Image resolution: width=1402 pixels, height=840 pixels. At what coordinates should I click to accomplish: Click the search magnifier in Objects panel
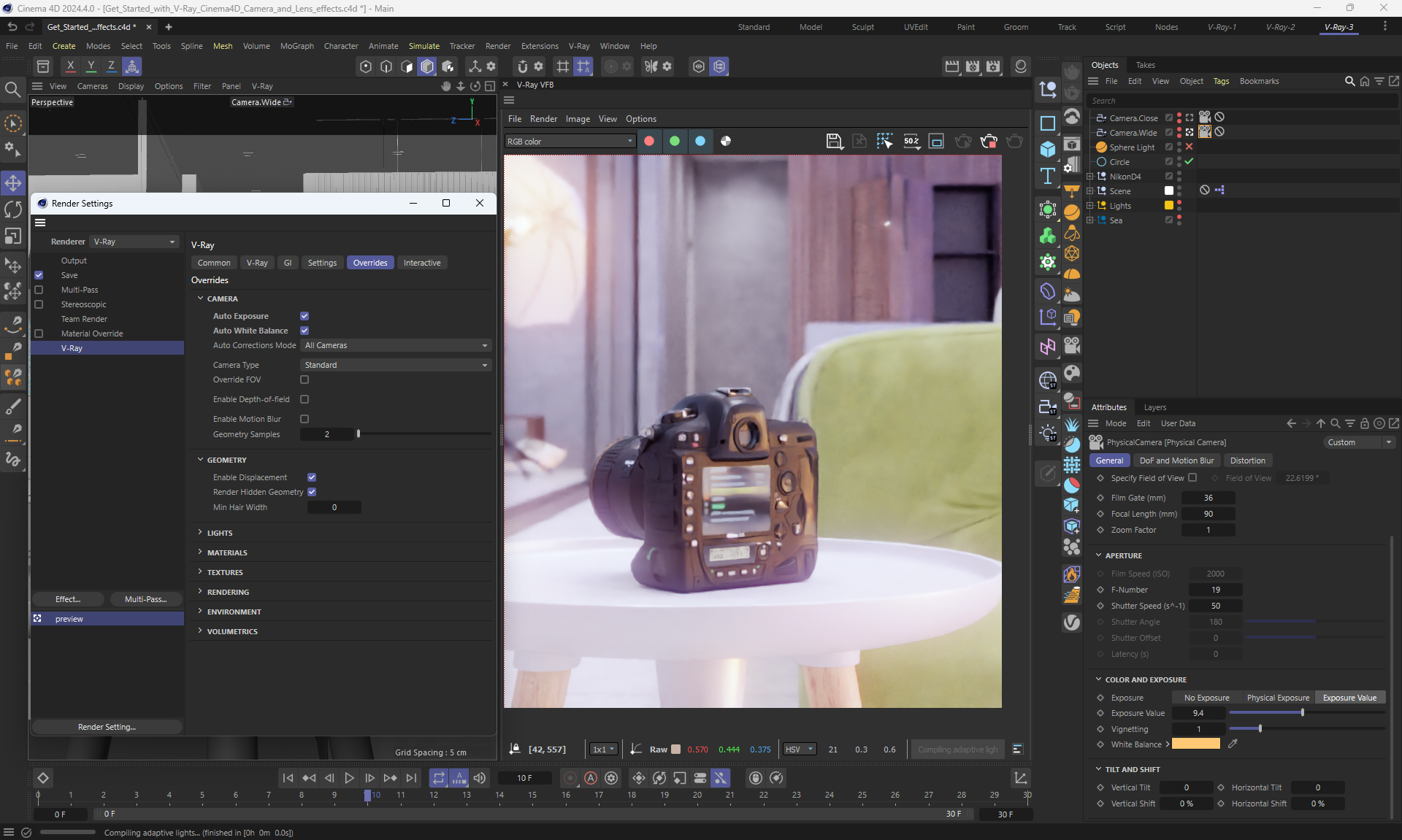tap(1349, 81)
